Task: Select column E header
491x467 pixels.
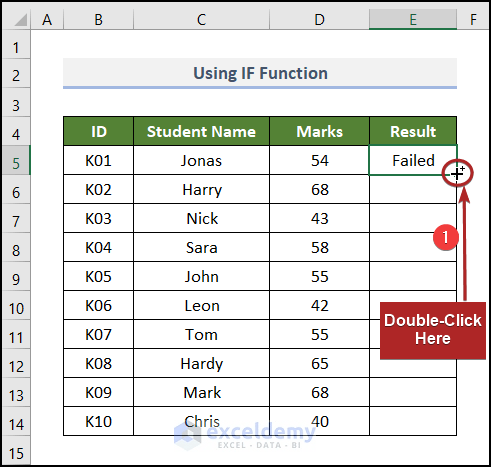Action: tap(413, 20)
